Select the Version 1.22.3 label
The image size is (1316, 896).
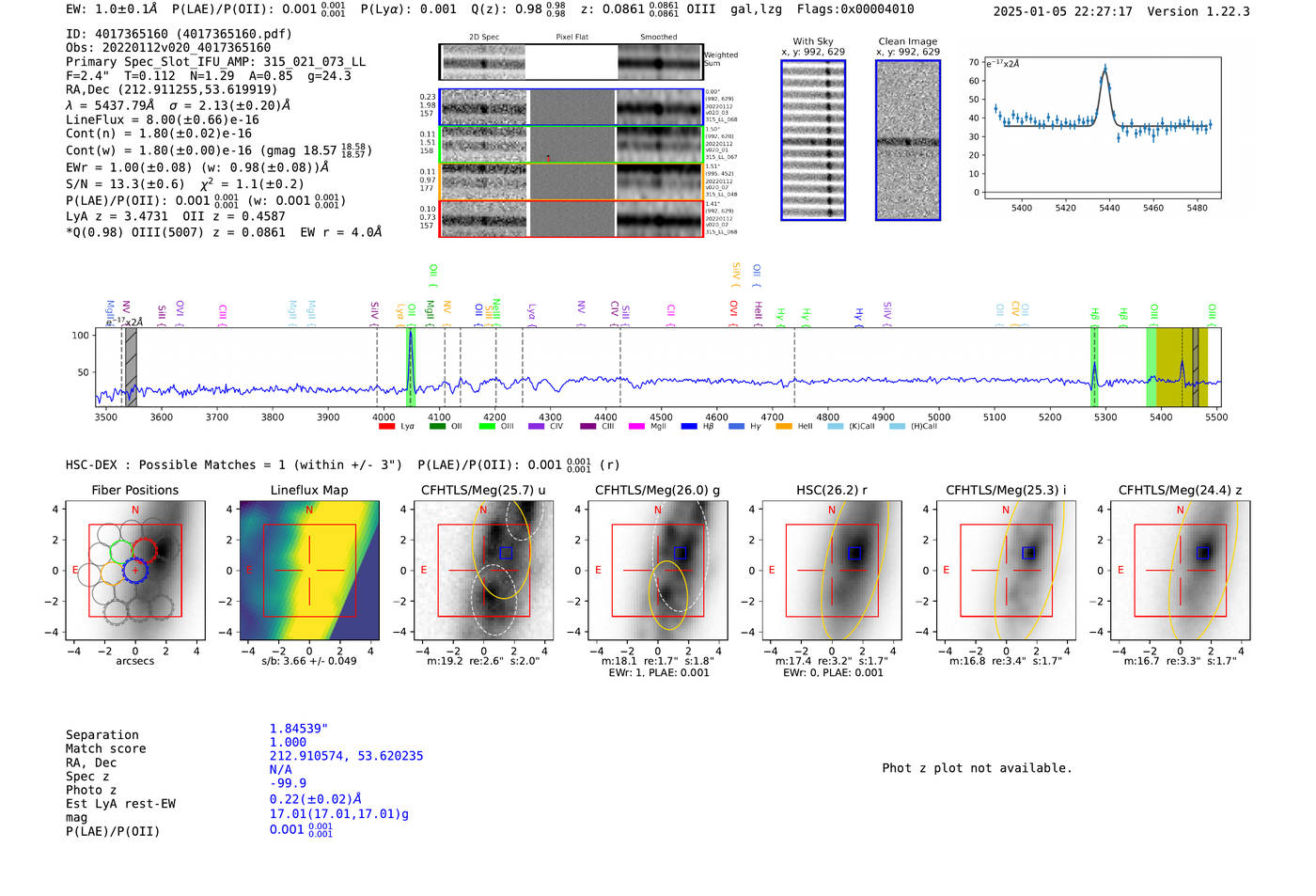tap(1198, 11)
